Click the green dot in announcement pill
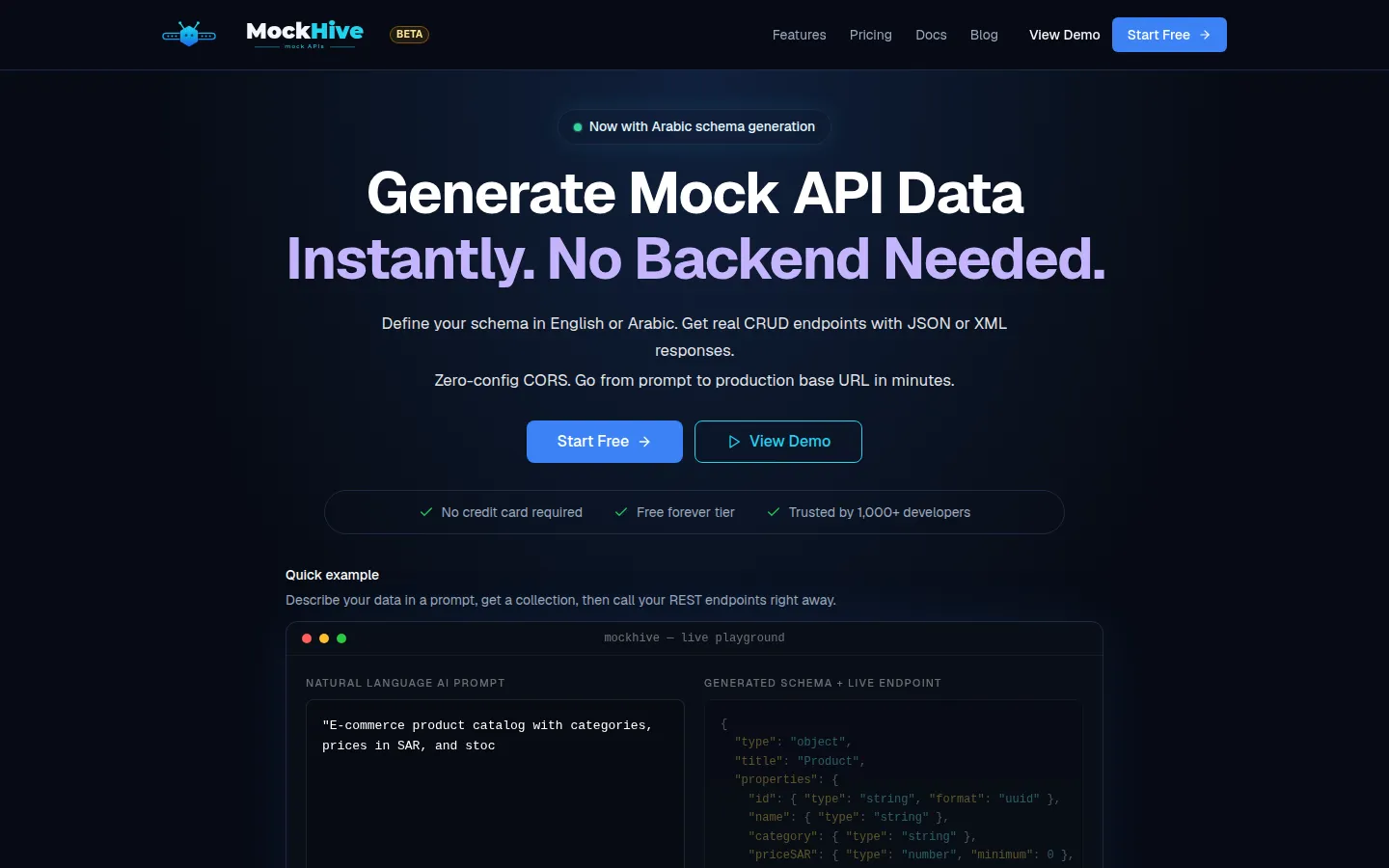 [x=578, y=127]
